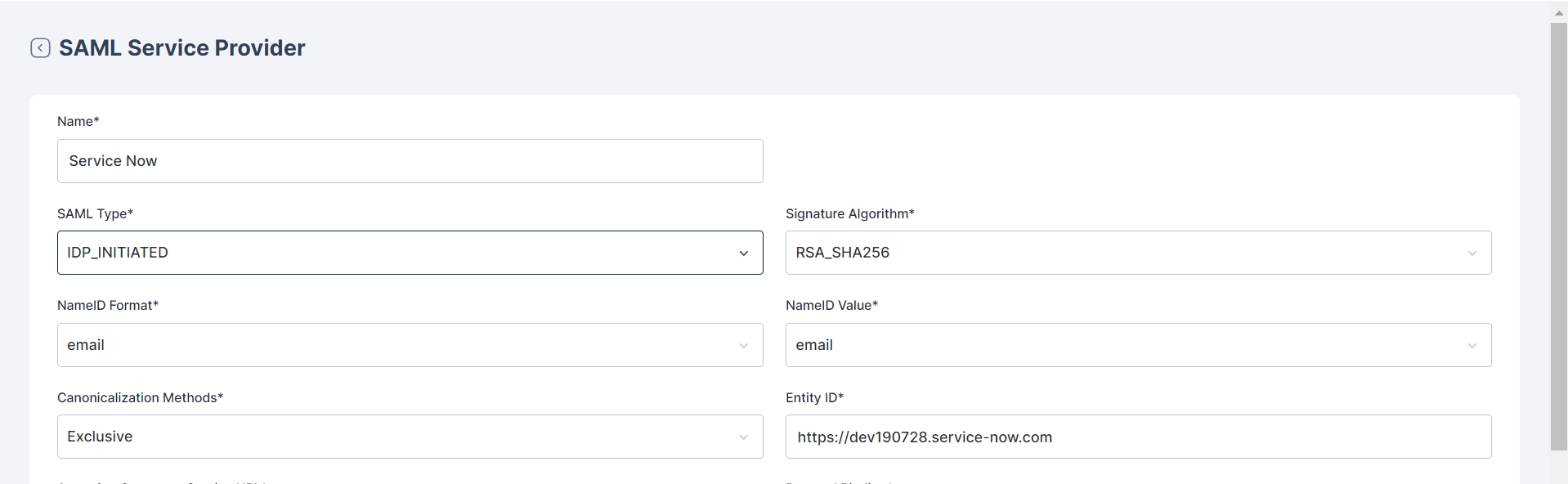
Task: Click the vertical scrollbar thumb
Action: click(1558, 237)
